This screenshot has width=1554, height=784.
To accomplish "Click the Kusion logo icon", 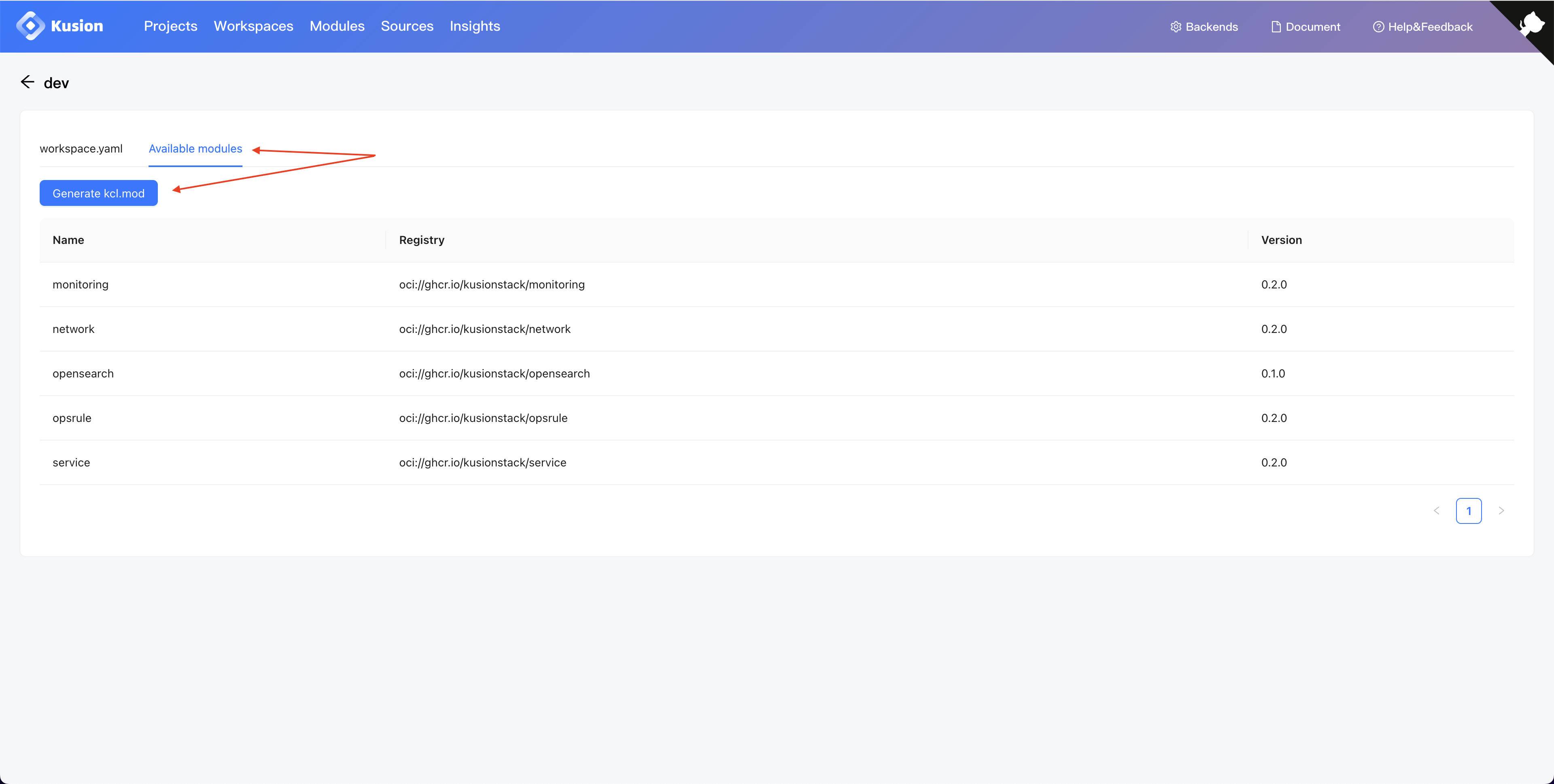I will point(30,26).
